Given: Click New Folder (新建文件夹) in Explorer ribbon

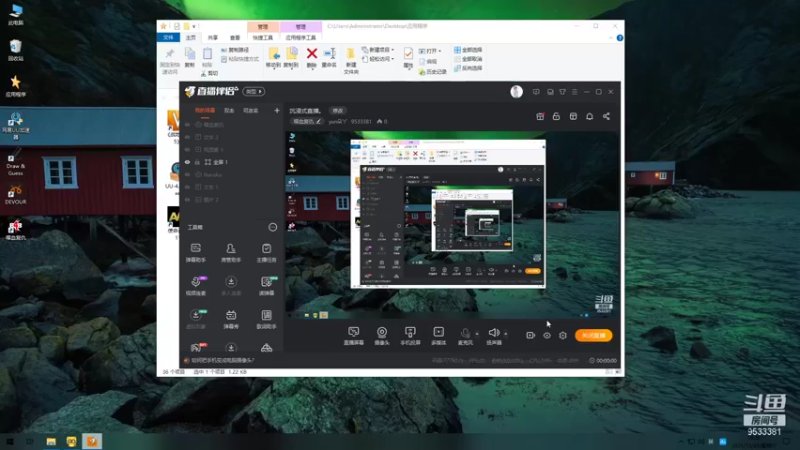Looking at the screenshot, I should point(351,61).
